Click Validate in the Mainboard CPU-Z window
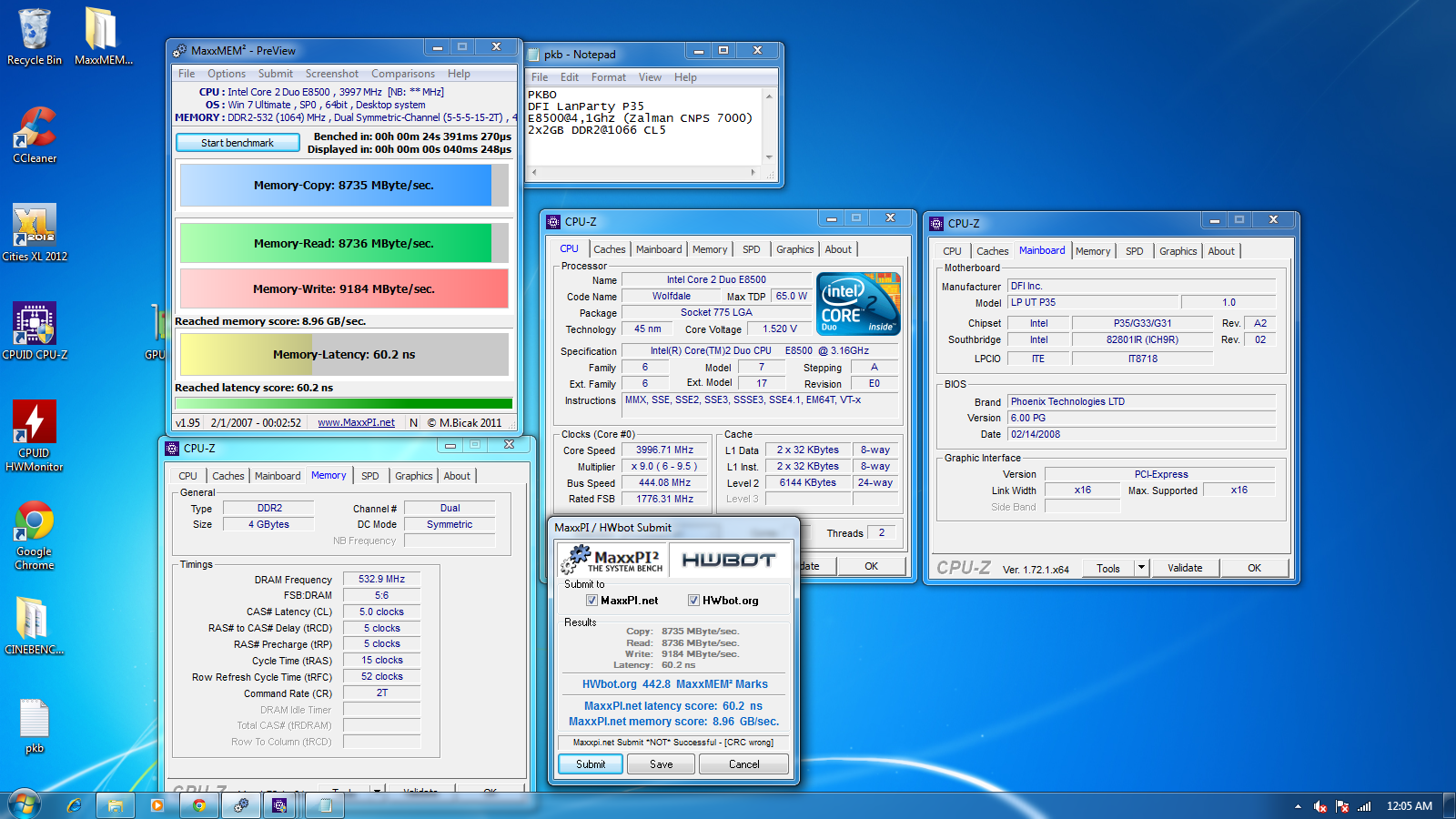Screen dimensions: 1456x819 (1185, 568)
